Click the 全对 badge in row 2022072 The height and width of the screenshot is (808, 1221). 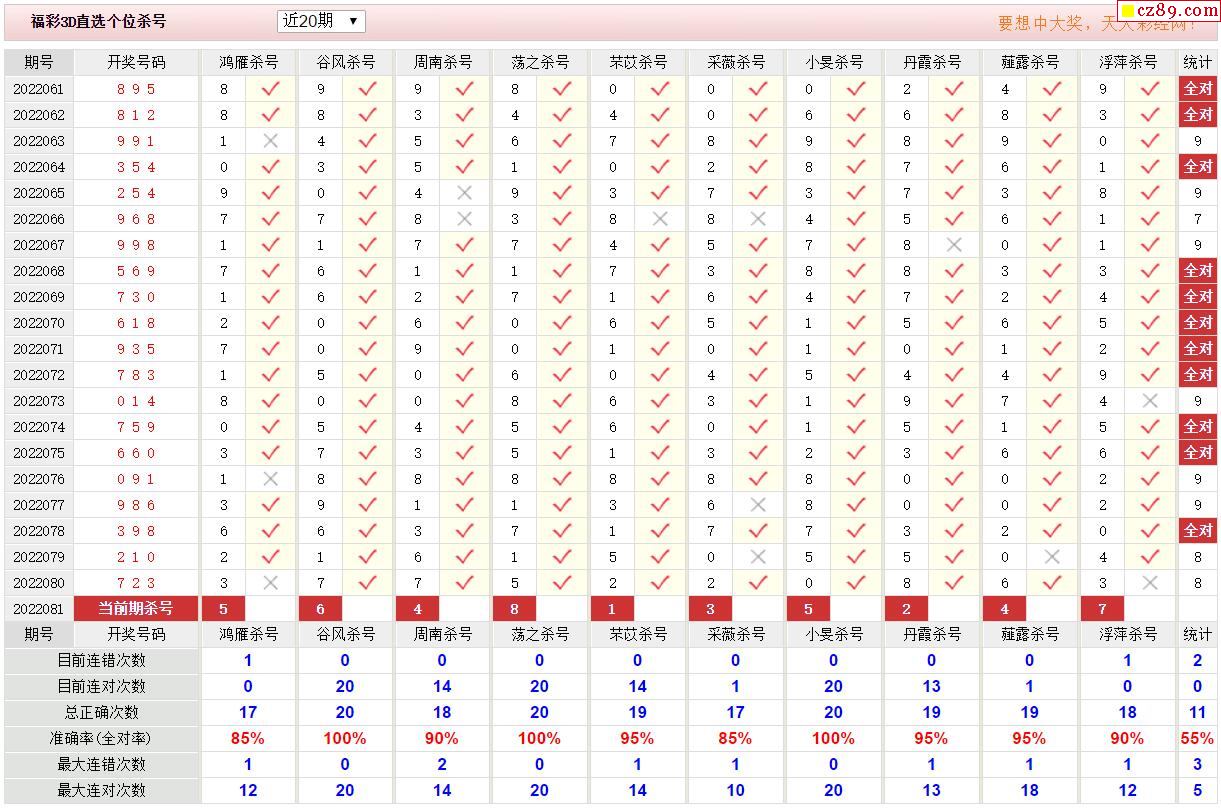point(1198,375)
